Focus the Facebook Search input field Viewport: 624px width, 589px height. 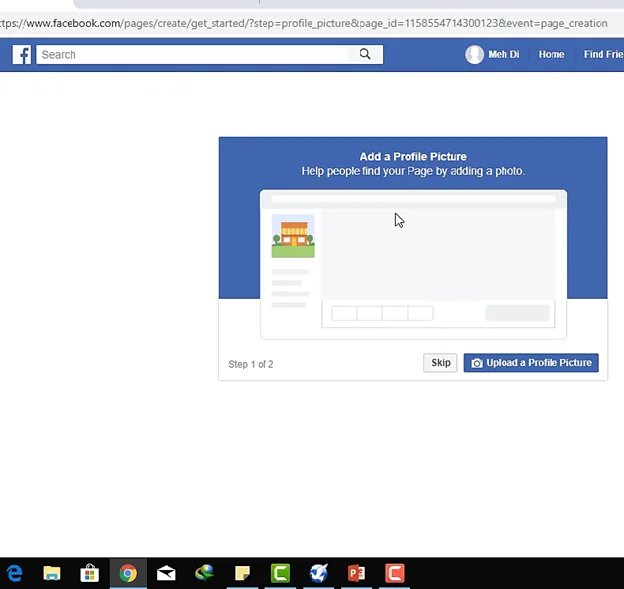[x=195, y=55]
